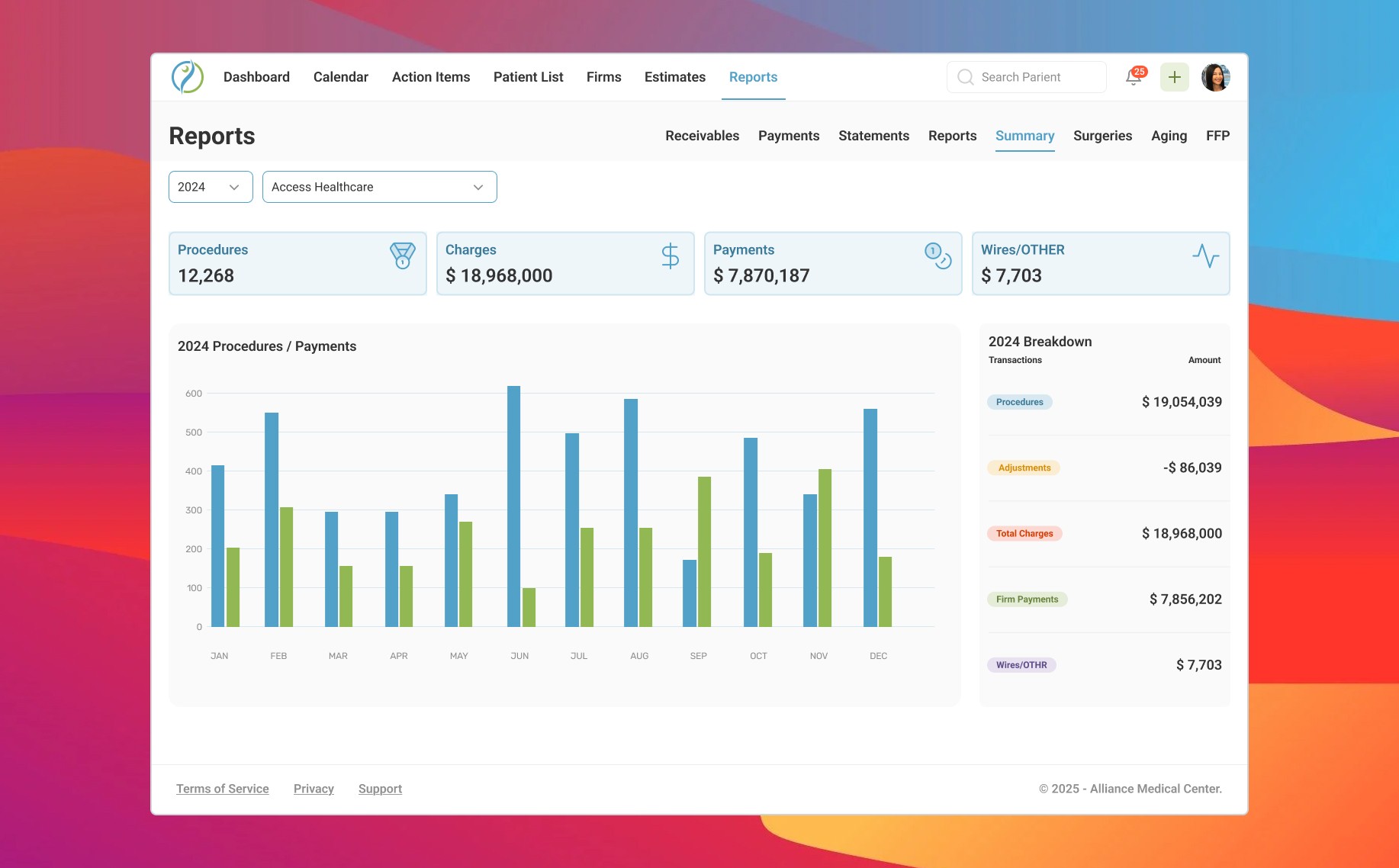Open the Aging tab
Viewport: 1399px width, 868px height.
[1169, 136]
